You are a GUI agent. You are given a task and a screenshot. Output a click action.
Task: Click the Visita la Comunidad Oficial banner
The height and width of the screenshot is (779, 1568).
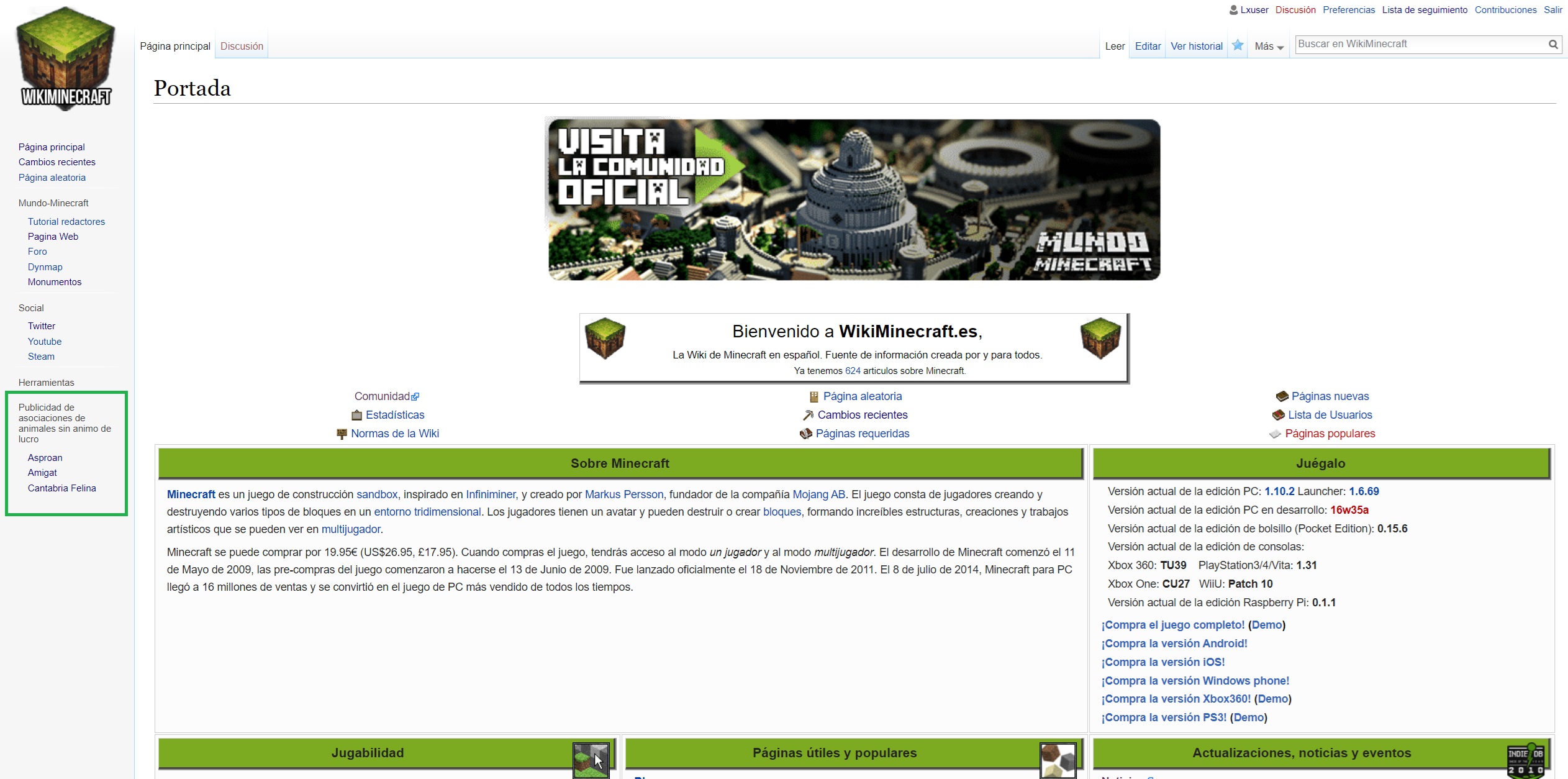point(854,199)
